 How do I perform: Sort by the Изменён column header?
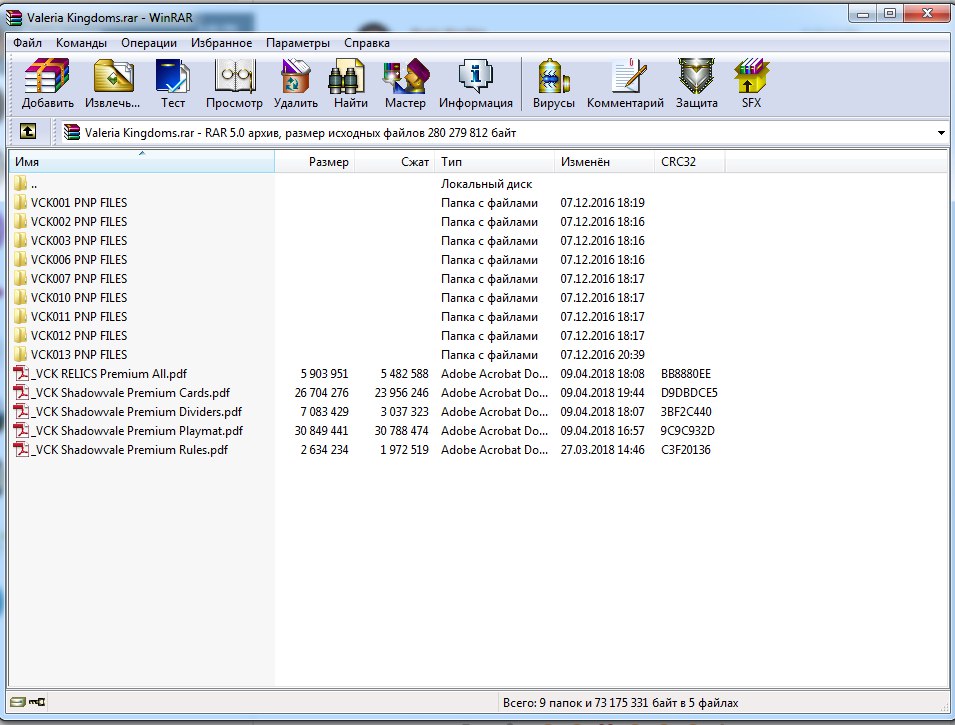[604, 161]
